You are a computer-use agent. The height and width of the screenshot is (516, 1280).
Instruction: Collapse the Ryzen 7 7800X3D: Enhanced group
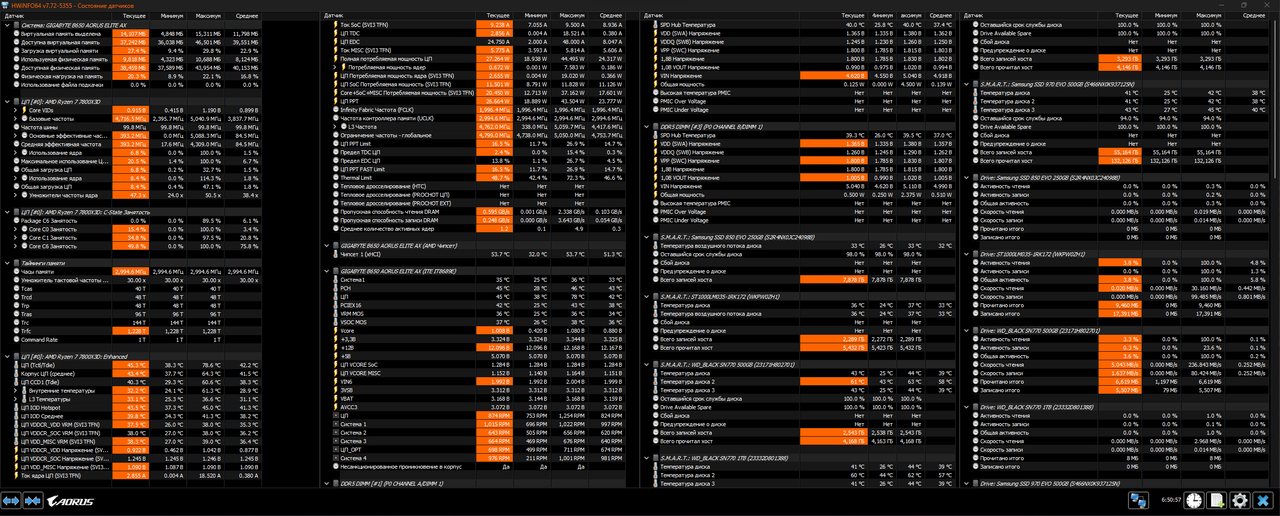[x=7, y=356]
